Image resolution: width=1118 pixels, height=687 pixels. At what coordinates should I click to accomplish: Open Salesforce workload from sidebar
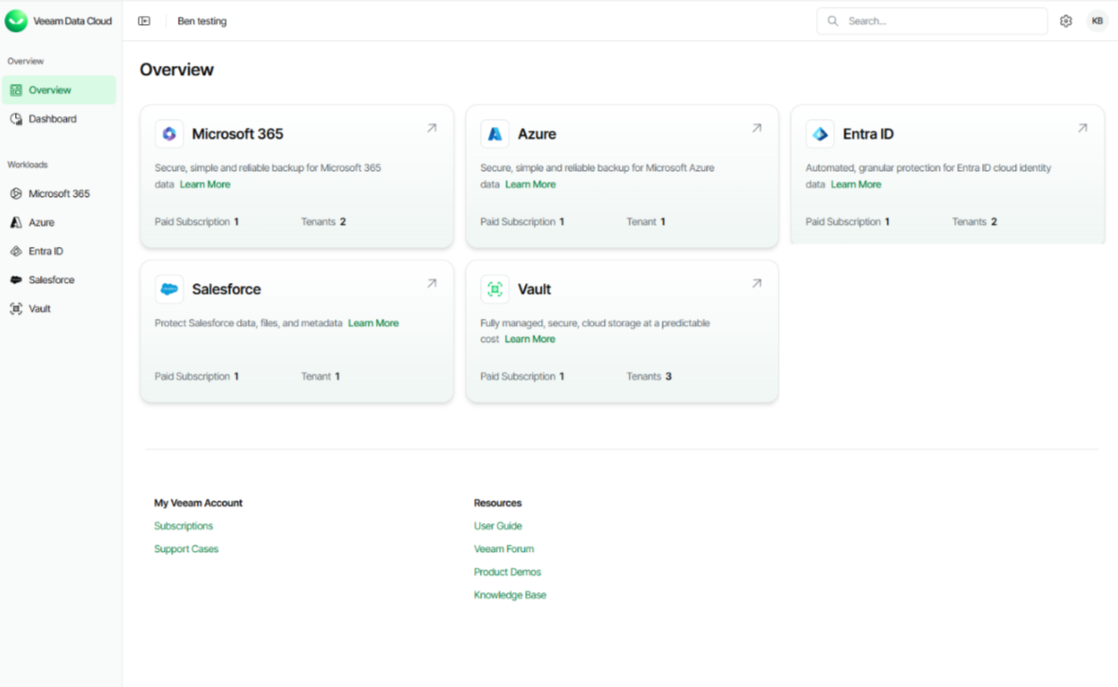click(x=51, y=280)
